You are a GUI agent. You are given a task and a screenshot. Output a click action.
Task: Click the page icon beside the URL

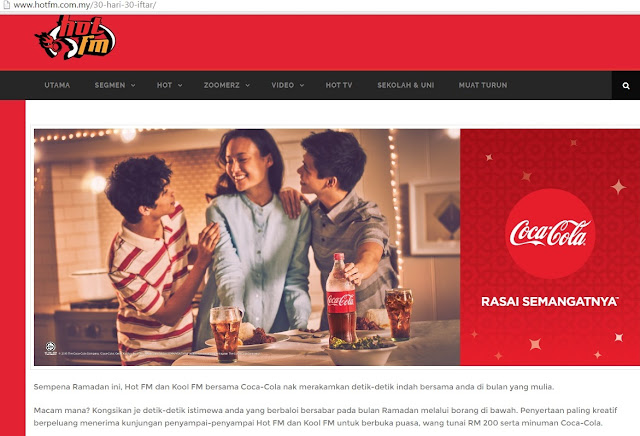click(6, 5)
